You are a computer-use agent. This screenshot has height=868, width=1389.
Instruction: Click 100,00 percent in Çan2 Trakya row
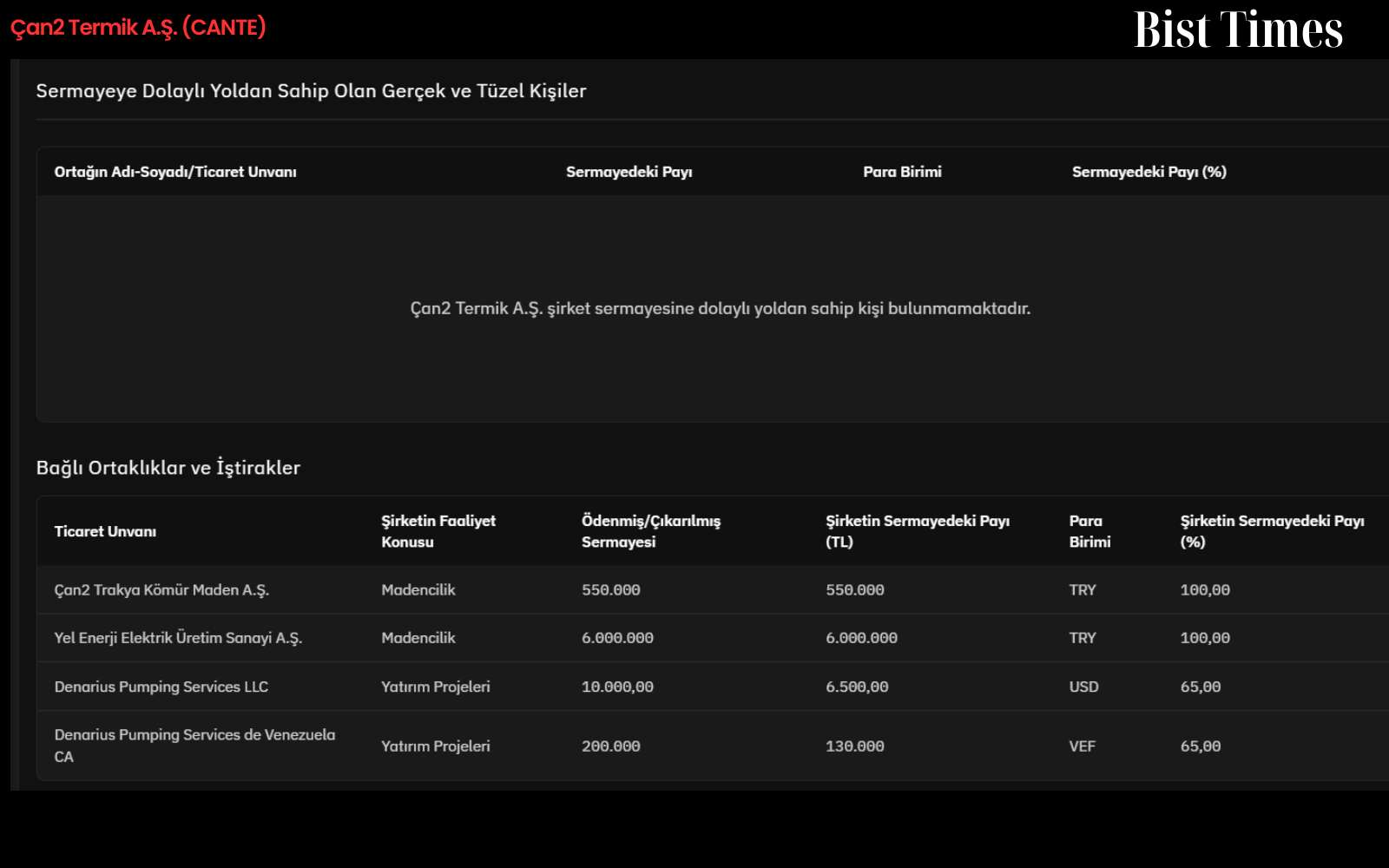coord(1205,590)
